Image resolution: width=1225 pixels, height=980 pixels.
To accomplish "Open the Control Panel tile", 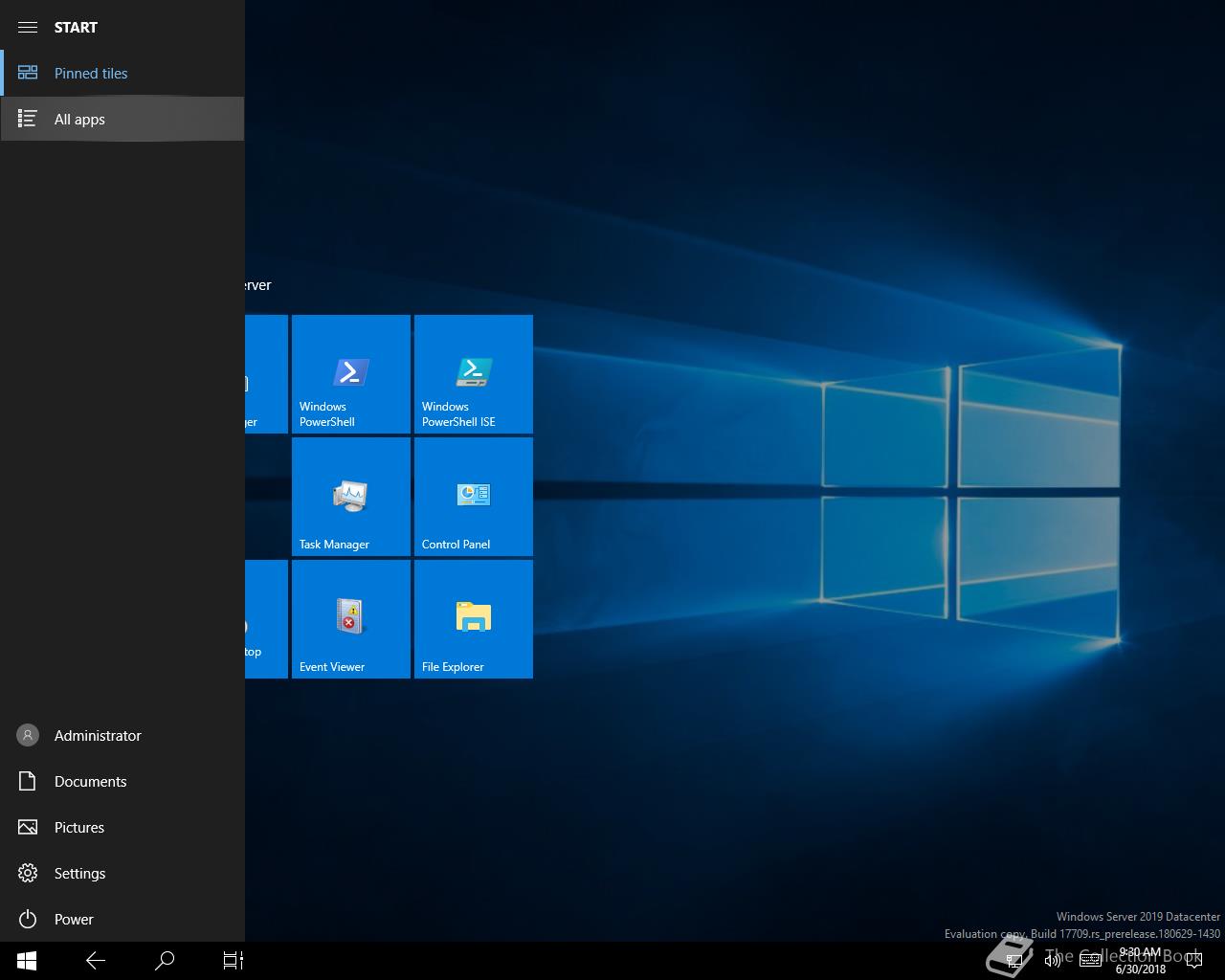I will tap(474, 497).
